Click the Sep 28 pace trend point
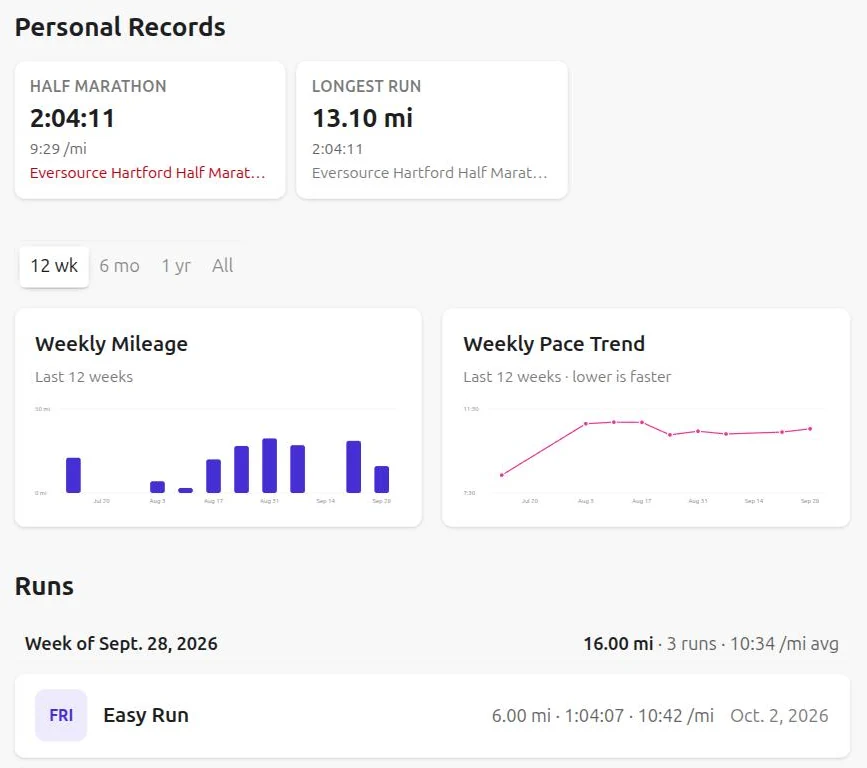Image resolution: width=867 pixels, height=768 pixels. pyautogui.click(x=810, y=429)
